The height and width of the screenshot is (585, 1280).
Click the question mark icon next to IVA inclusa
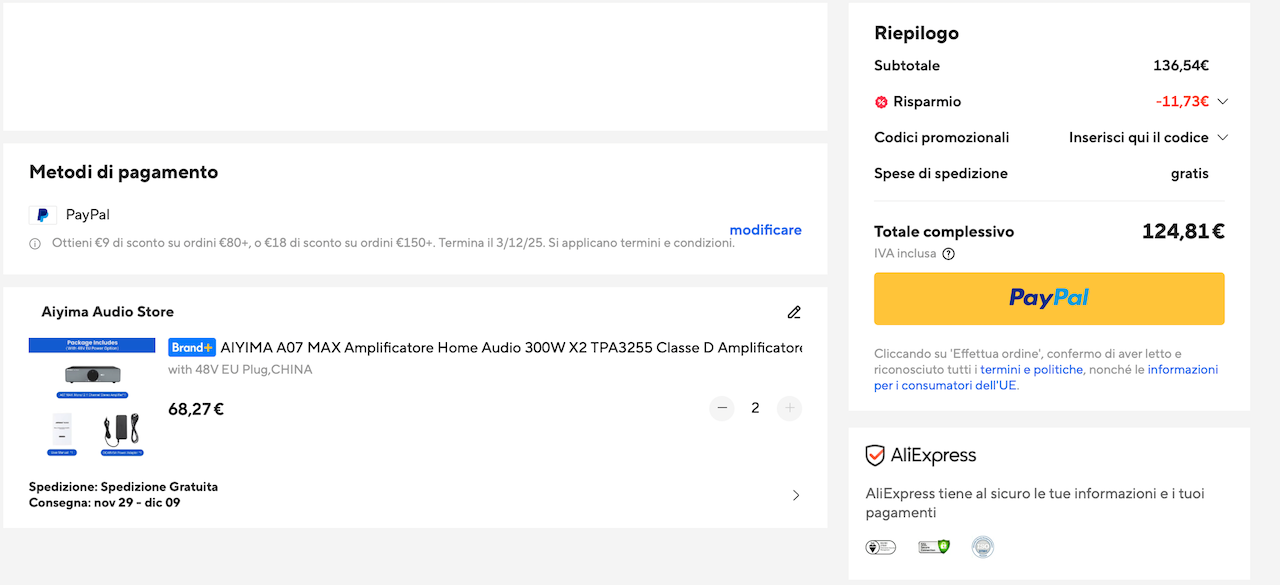click(948, 254)
